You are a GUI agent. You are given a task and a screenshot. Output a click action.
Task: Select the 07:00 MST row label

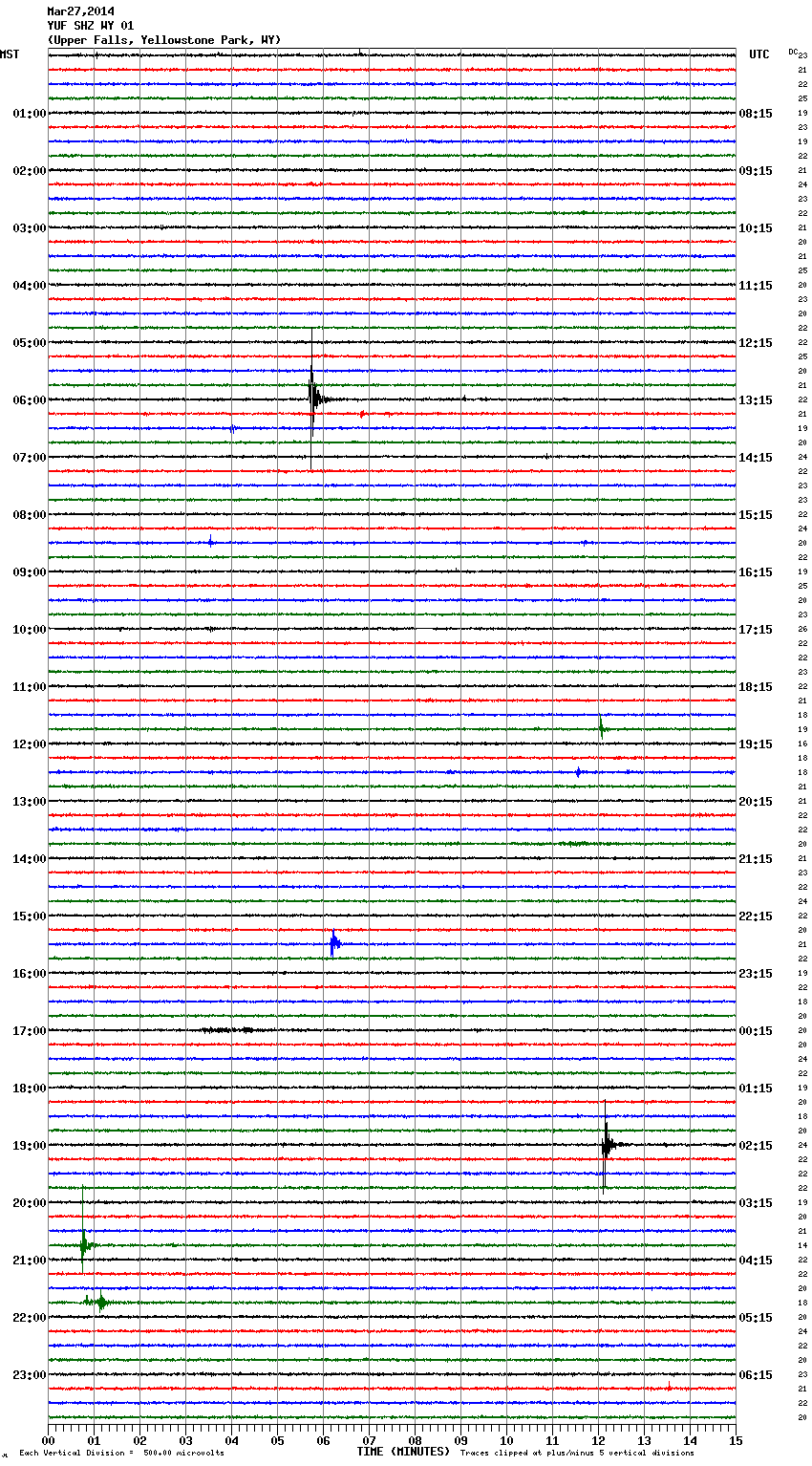tap(30, 458)
